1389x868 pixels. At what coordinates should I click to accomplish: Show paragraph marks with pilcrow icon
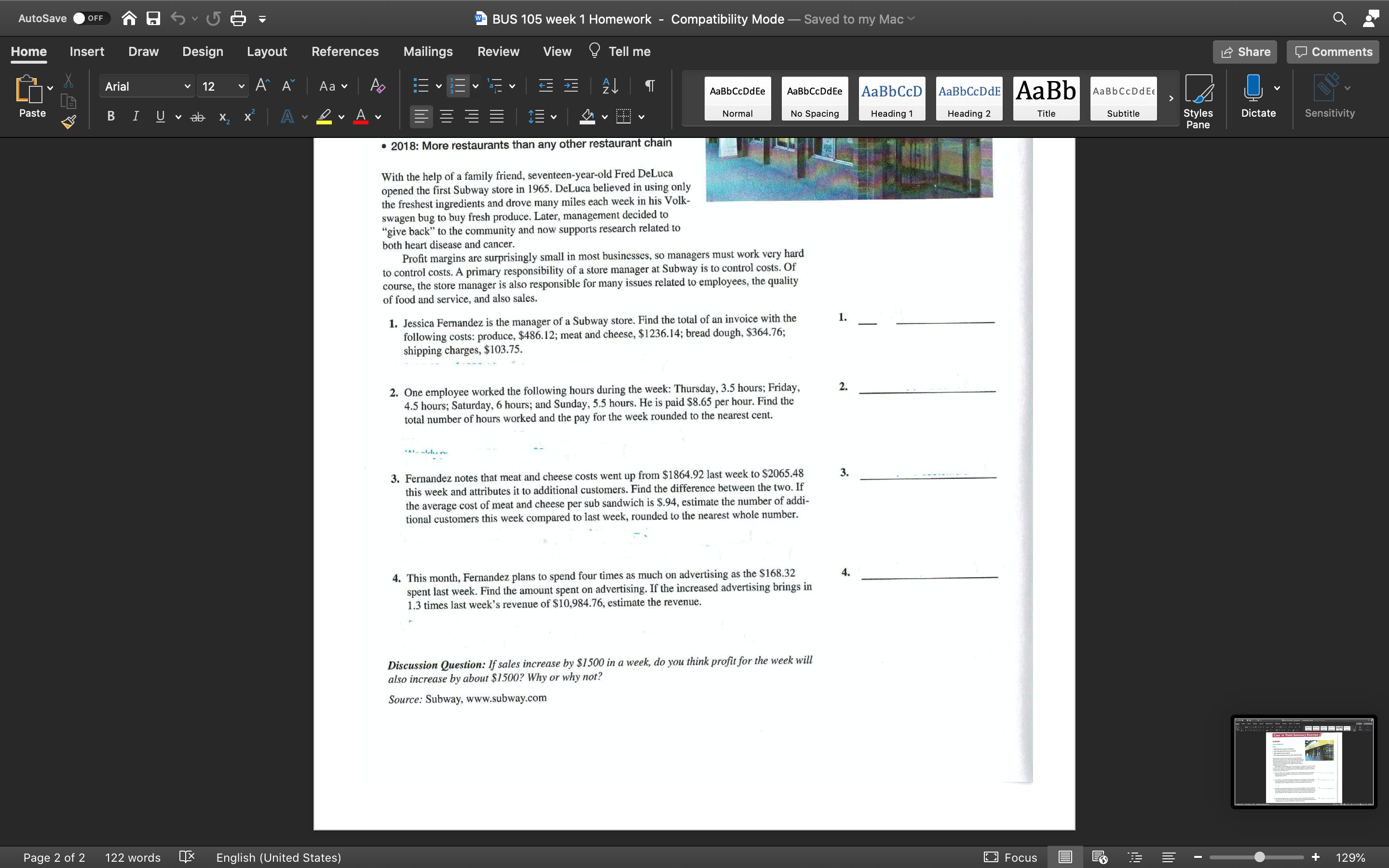point(650,86)
